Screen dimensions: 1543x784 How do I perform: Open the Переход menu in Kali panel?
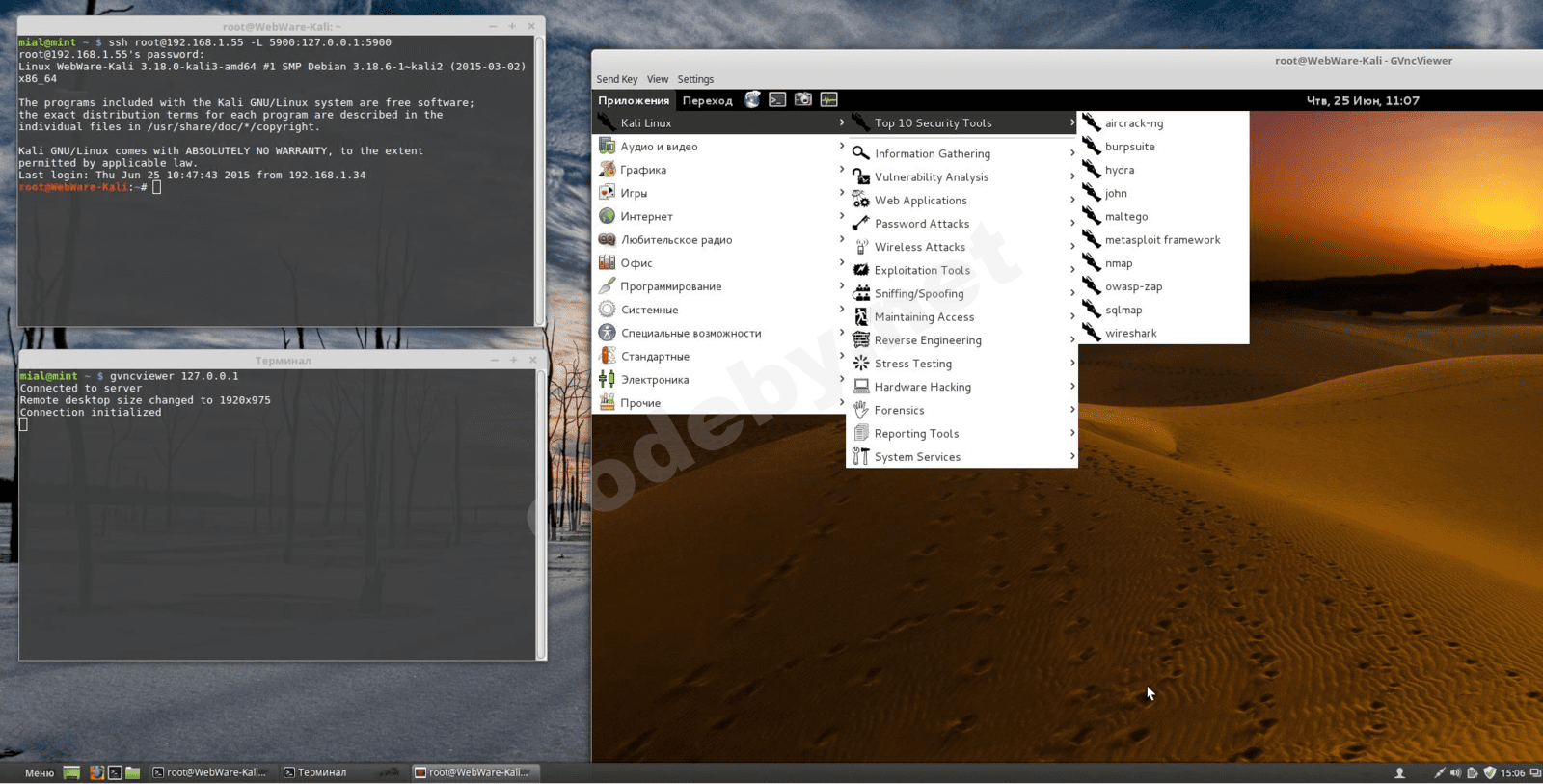[708, 100]
